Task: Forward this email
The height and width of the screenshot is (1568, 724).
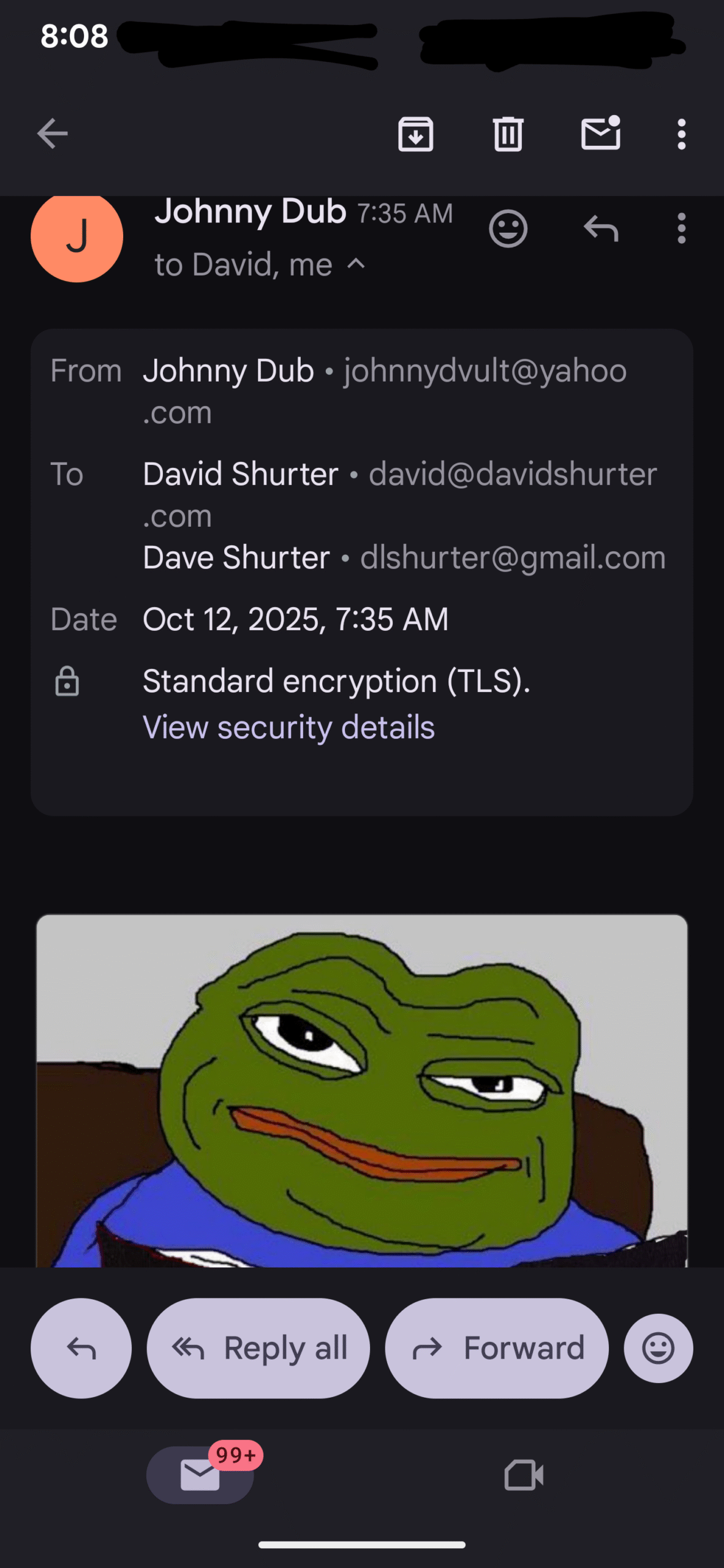Action: pyautogui.click(x=497, y=1348)
